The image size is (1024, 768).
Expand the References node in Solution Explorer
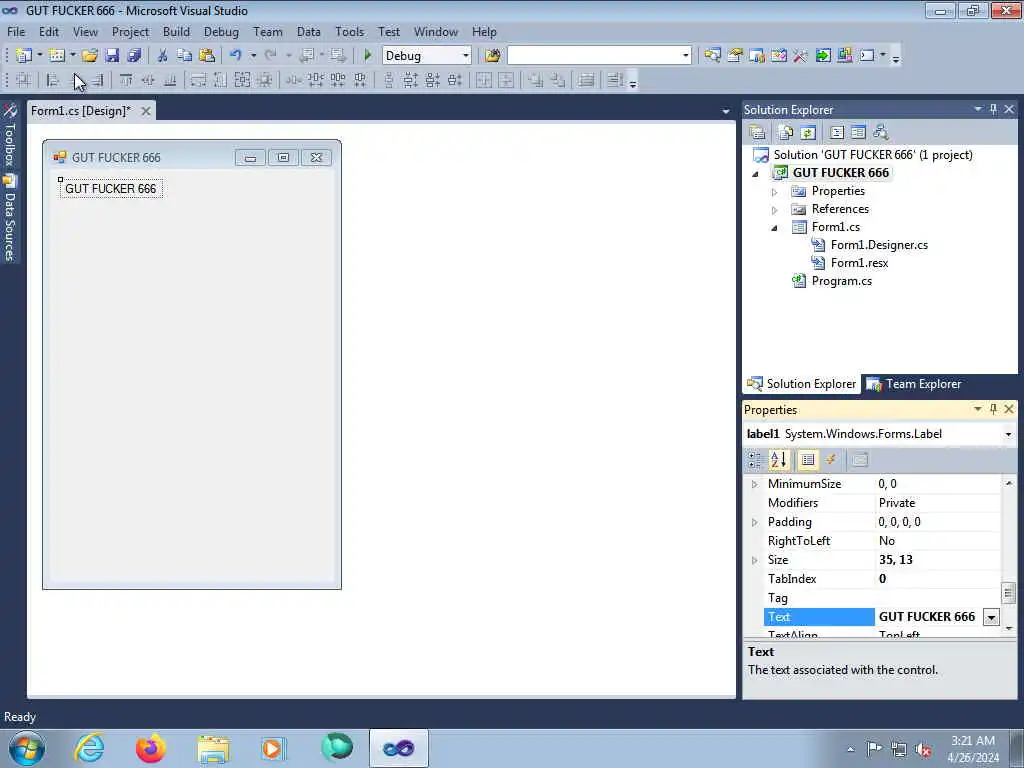[775, 210]
